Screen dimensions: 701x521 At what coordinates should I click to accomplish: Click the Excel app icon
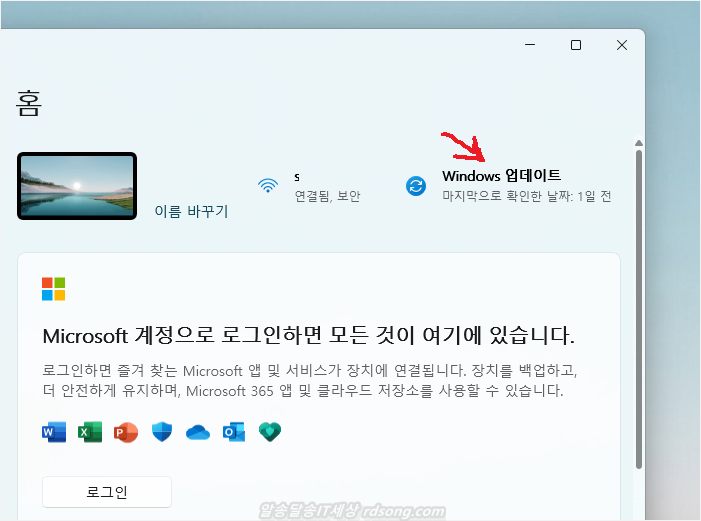89,432
